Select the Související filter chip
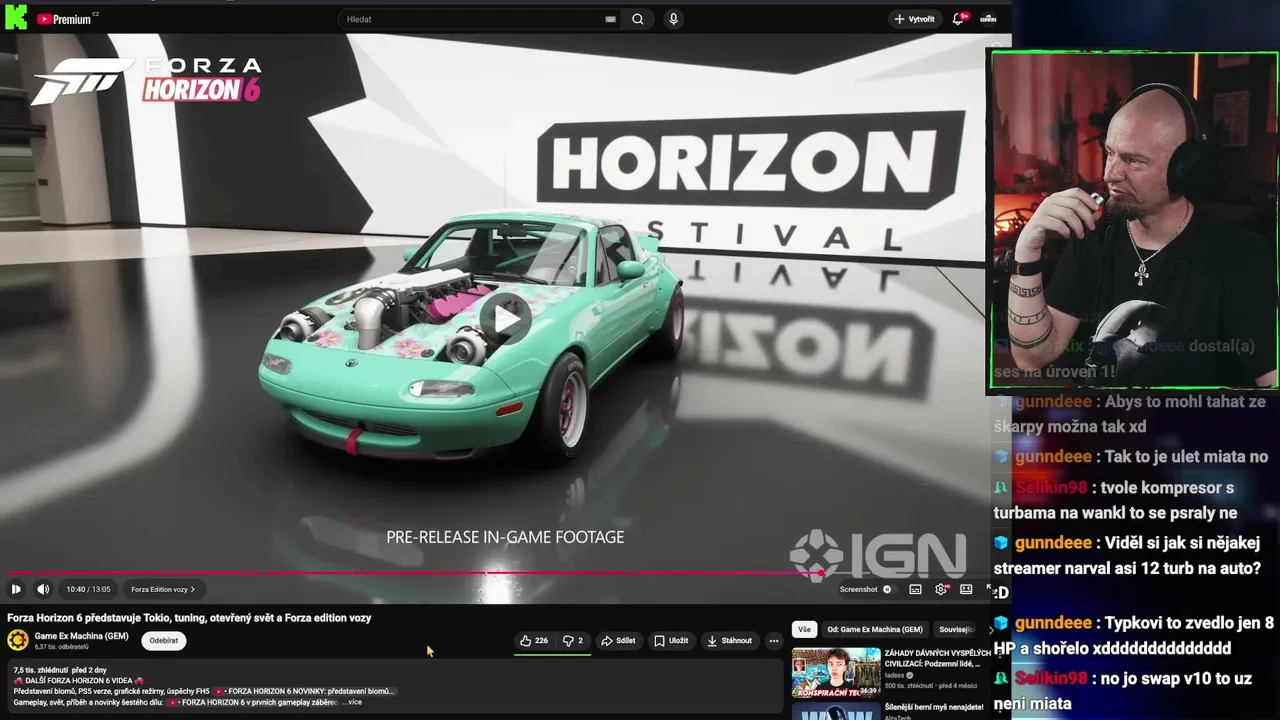The width and height of the screenshot is (1280, 720). [x=956, y=630]
